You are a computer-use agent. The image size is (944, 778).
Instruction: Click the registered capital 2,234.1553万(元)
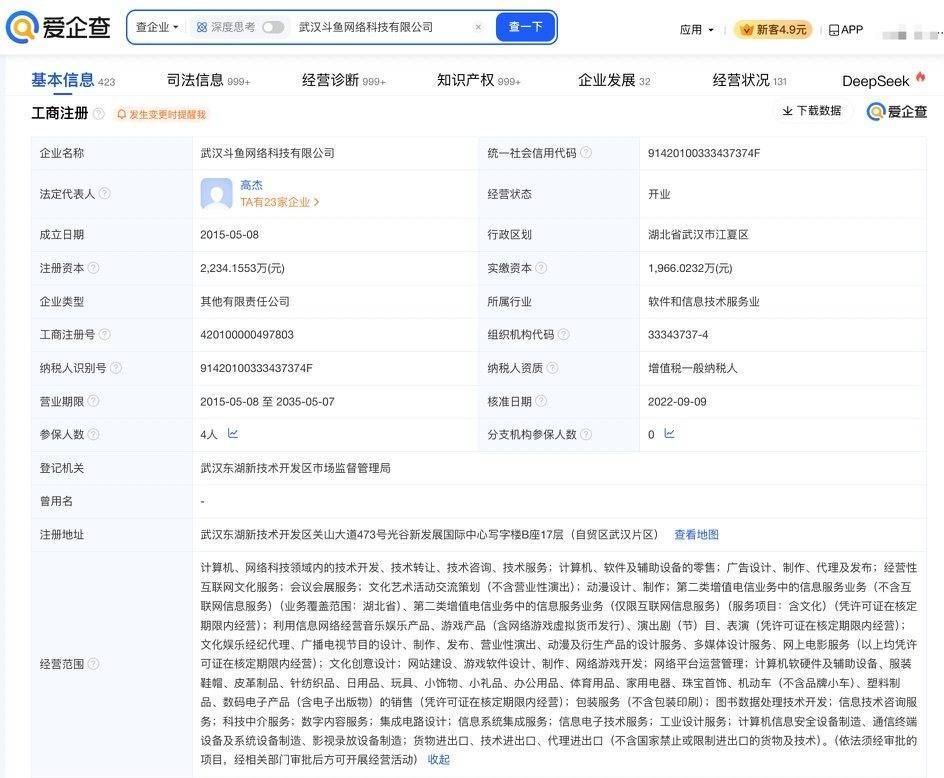tap(242, 268)
